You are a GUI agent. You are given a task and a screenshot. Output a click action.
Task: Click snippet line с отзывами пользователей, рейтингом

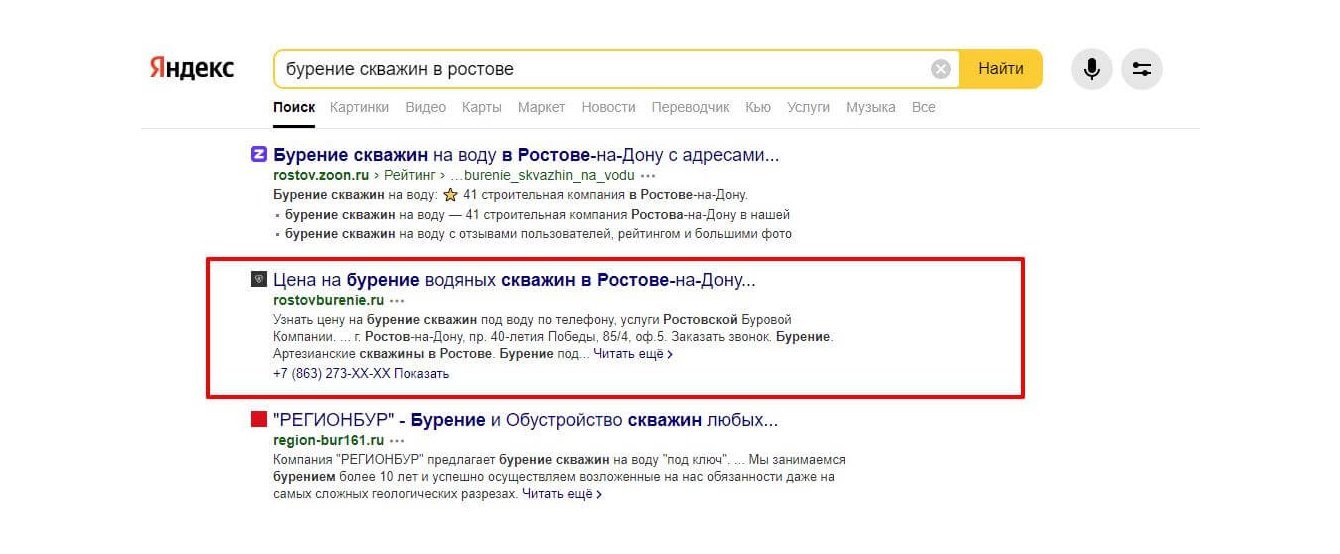[x=538, y=234]
